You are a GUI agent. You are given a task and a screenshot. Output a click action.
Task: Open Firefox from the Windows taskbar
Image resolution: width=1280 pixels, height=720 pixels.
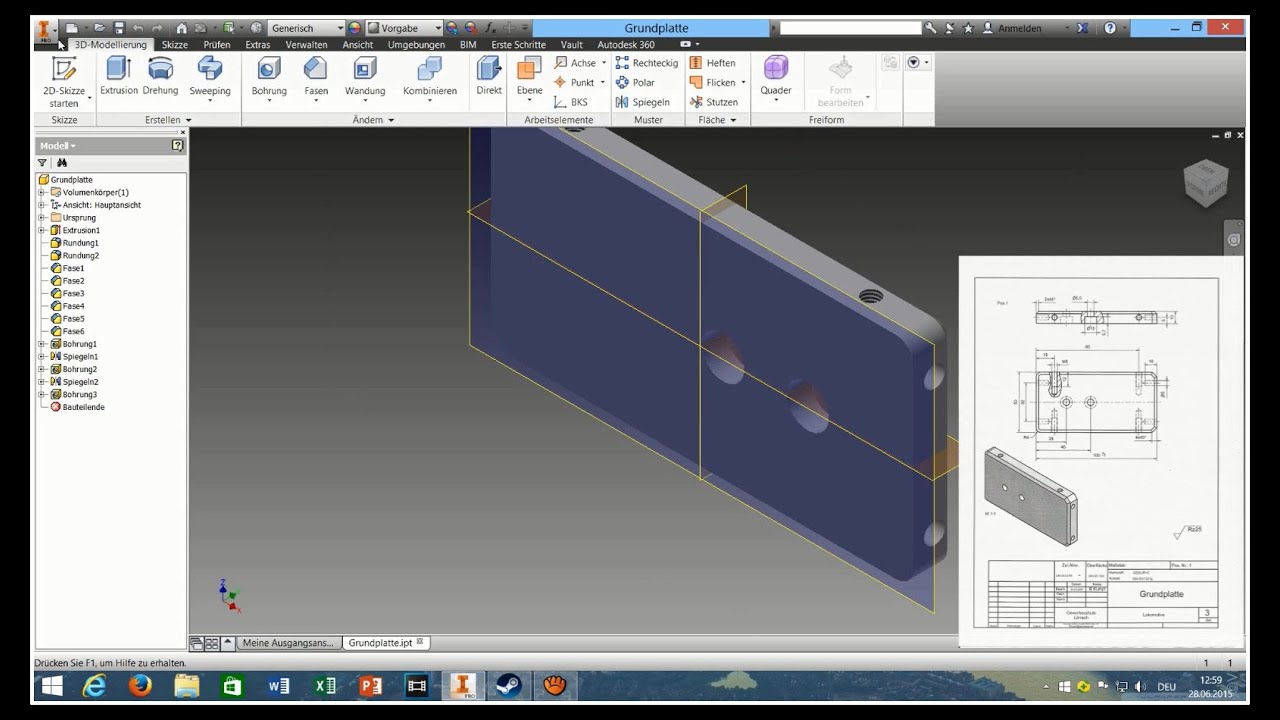(140, 686)
